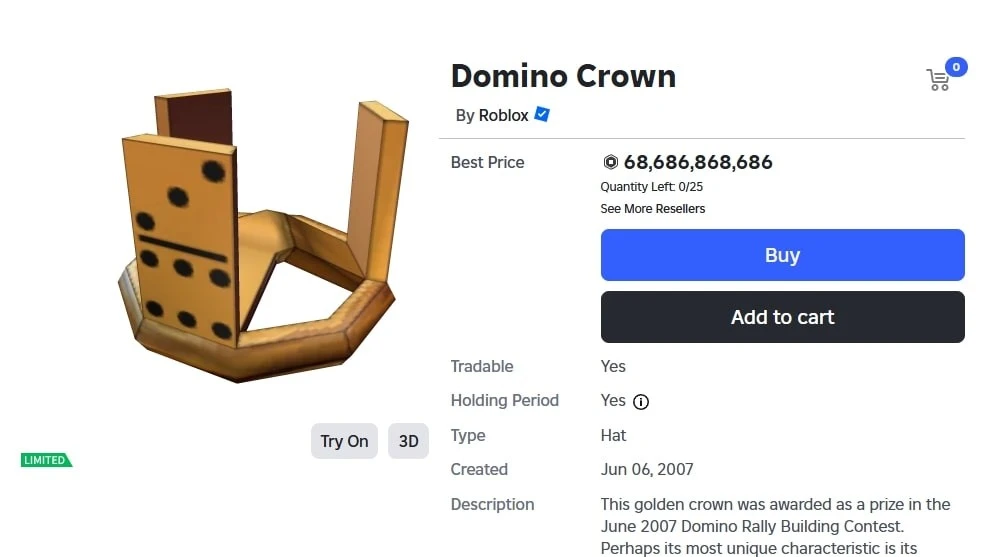Click the Holding Period label

tap(504, 400)
